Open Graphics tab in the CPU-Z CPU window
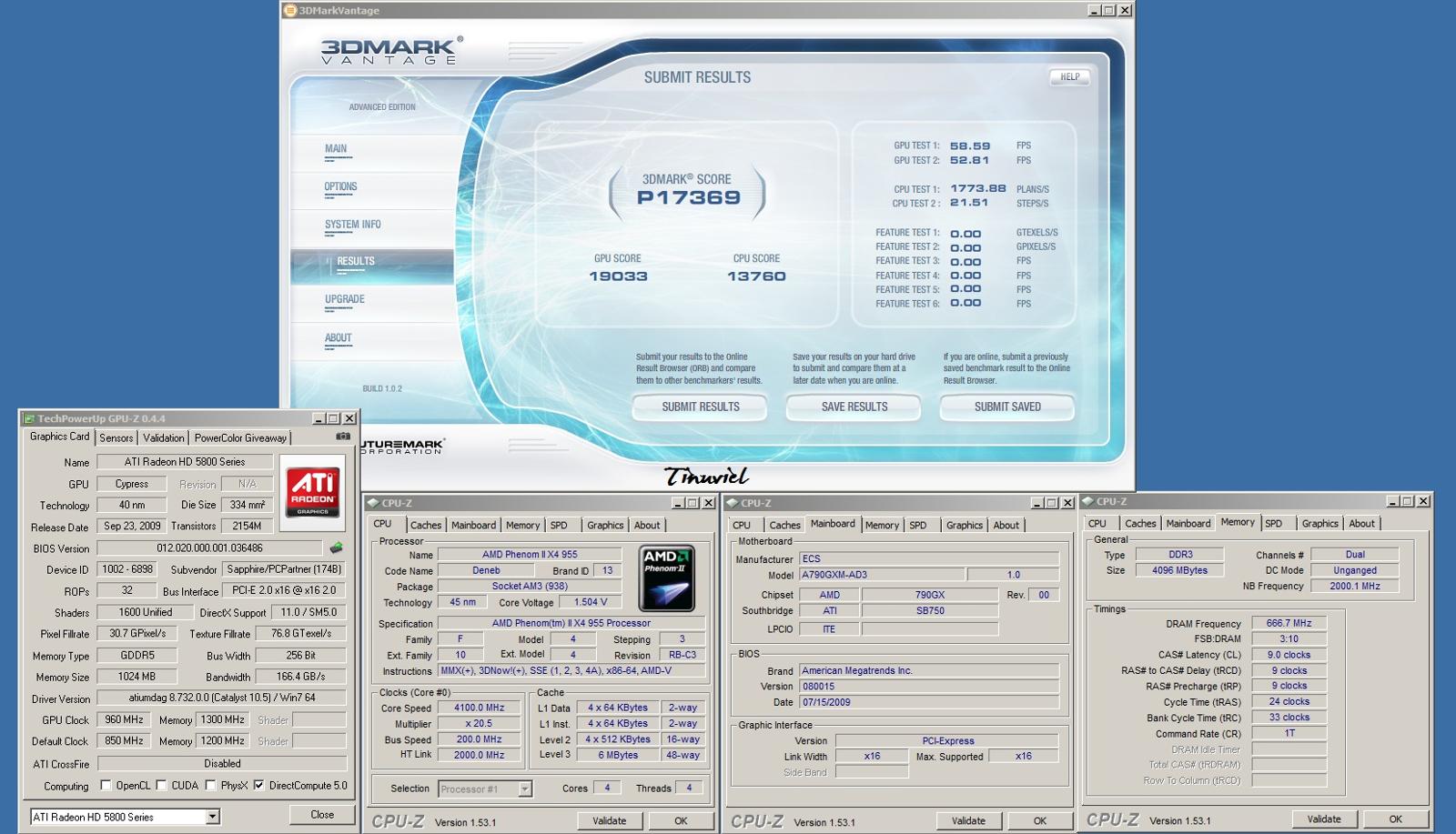This screenshot has height=834, width=1456. tap(605, 525)
